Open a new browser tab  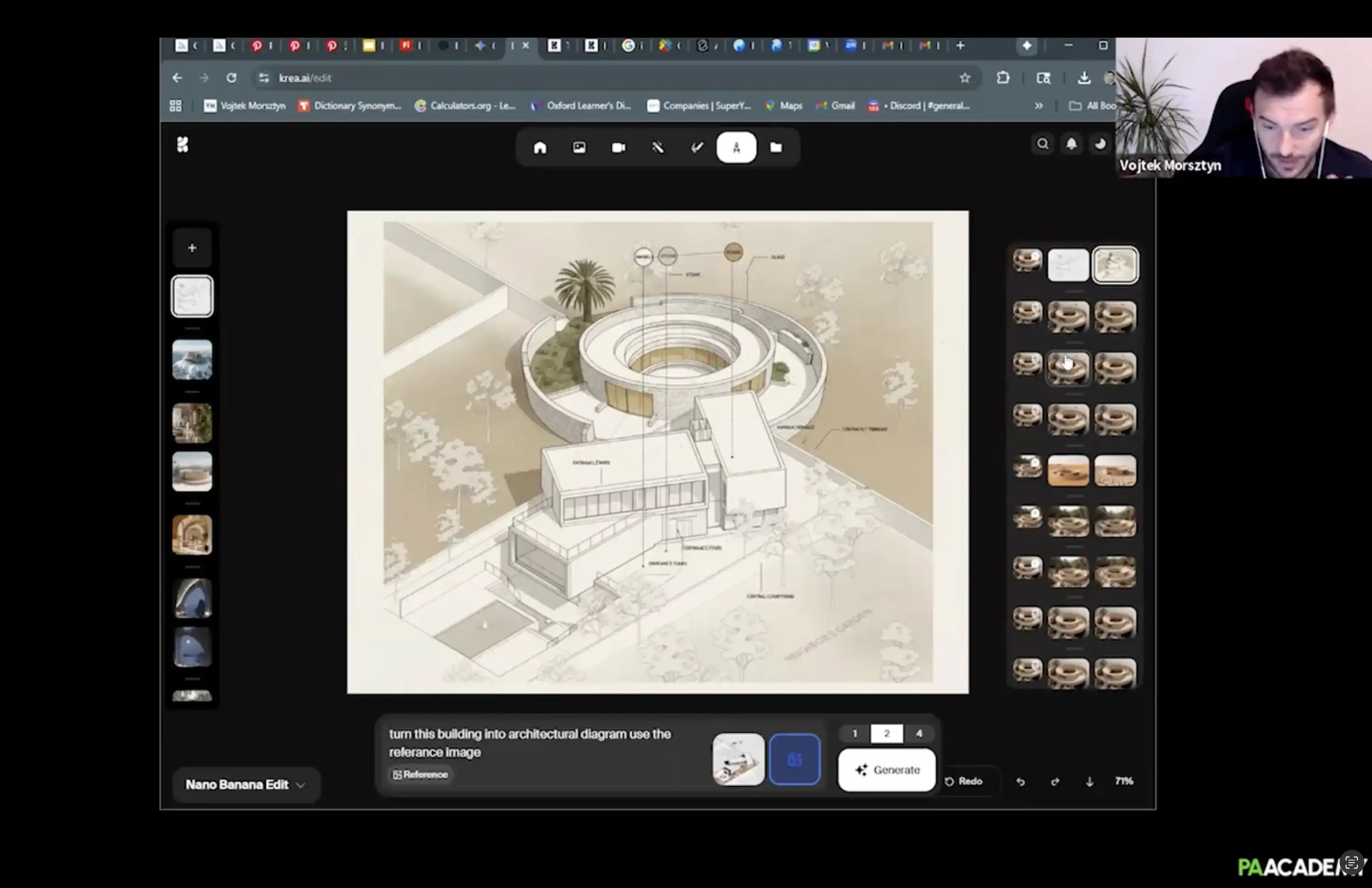pyautogui.click(x=960, y=46)
